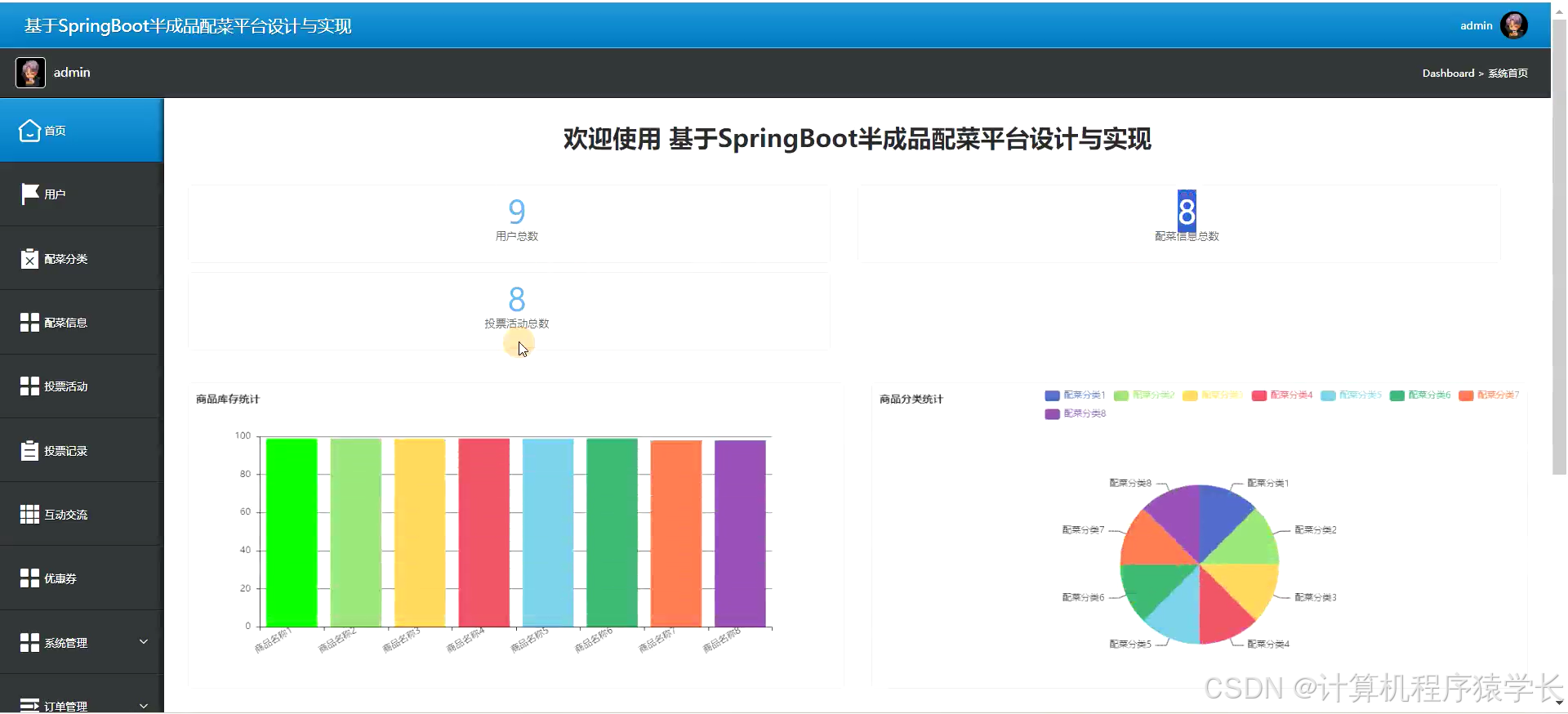The height and width of the screenshot is (714, 1568).
Task: Click the red 配菜分类4 pie slice
Action: click(1220, 613)
